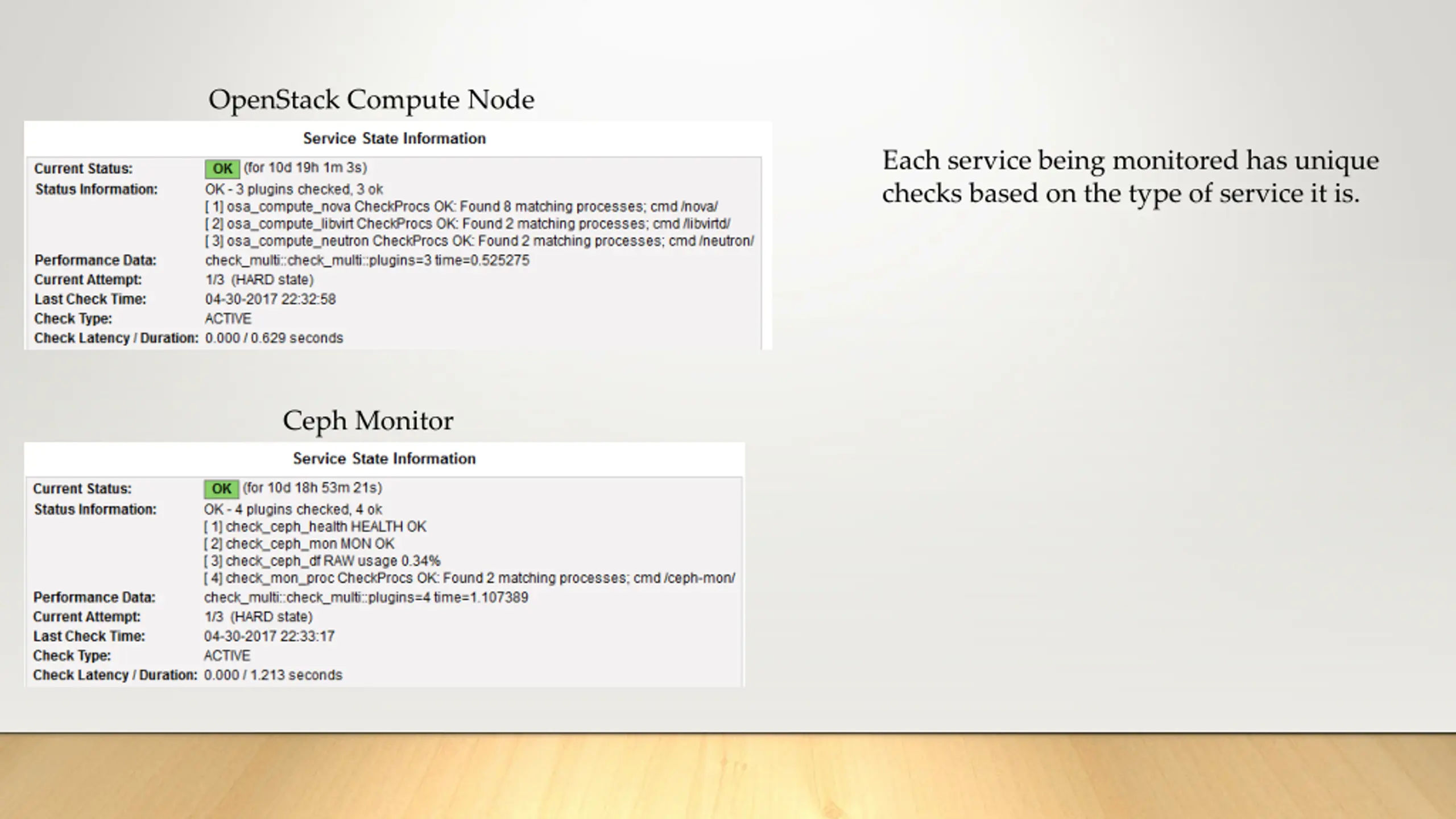
Task: Click the osa_compute_neutron CheckProcs line
Action: (x=479, y=241)
